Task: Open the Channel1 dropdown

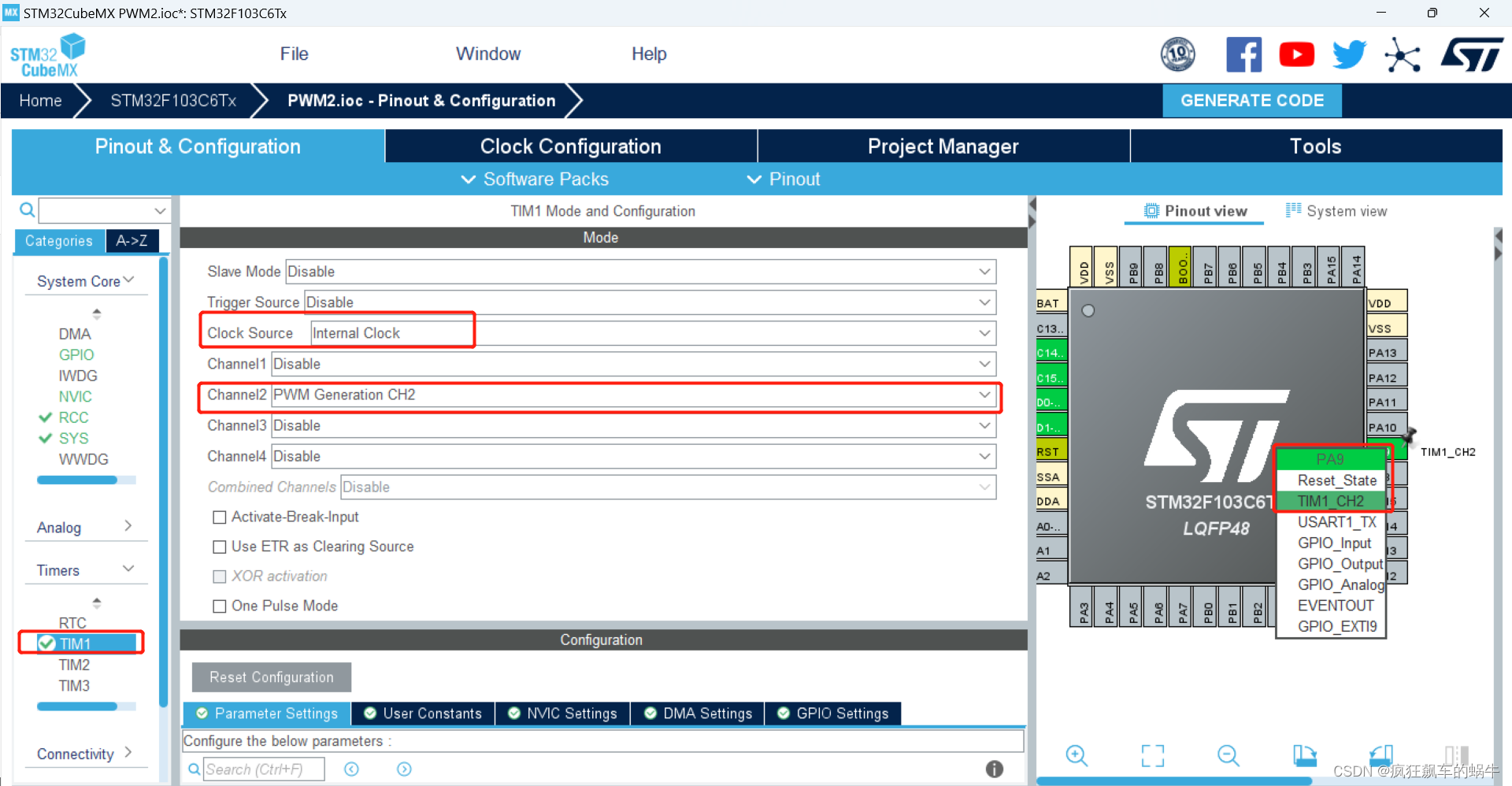Action: coord(633,364)
